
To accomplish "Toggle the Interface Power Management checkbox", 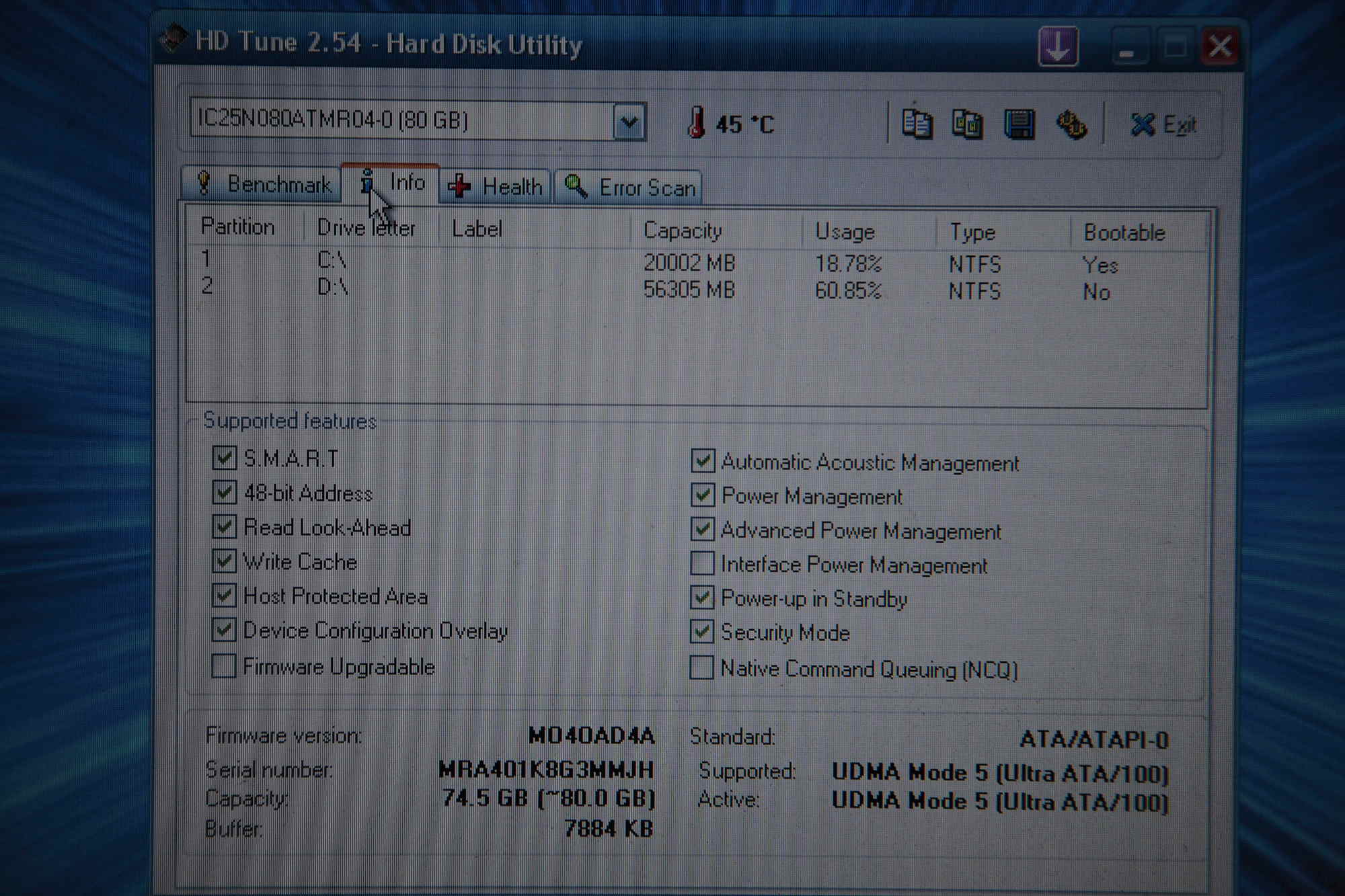I will tap(702, 563).
